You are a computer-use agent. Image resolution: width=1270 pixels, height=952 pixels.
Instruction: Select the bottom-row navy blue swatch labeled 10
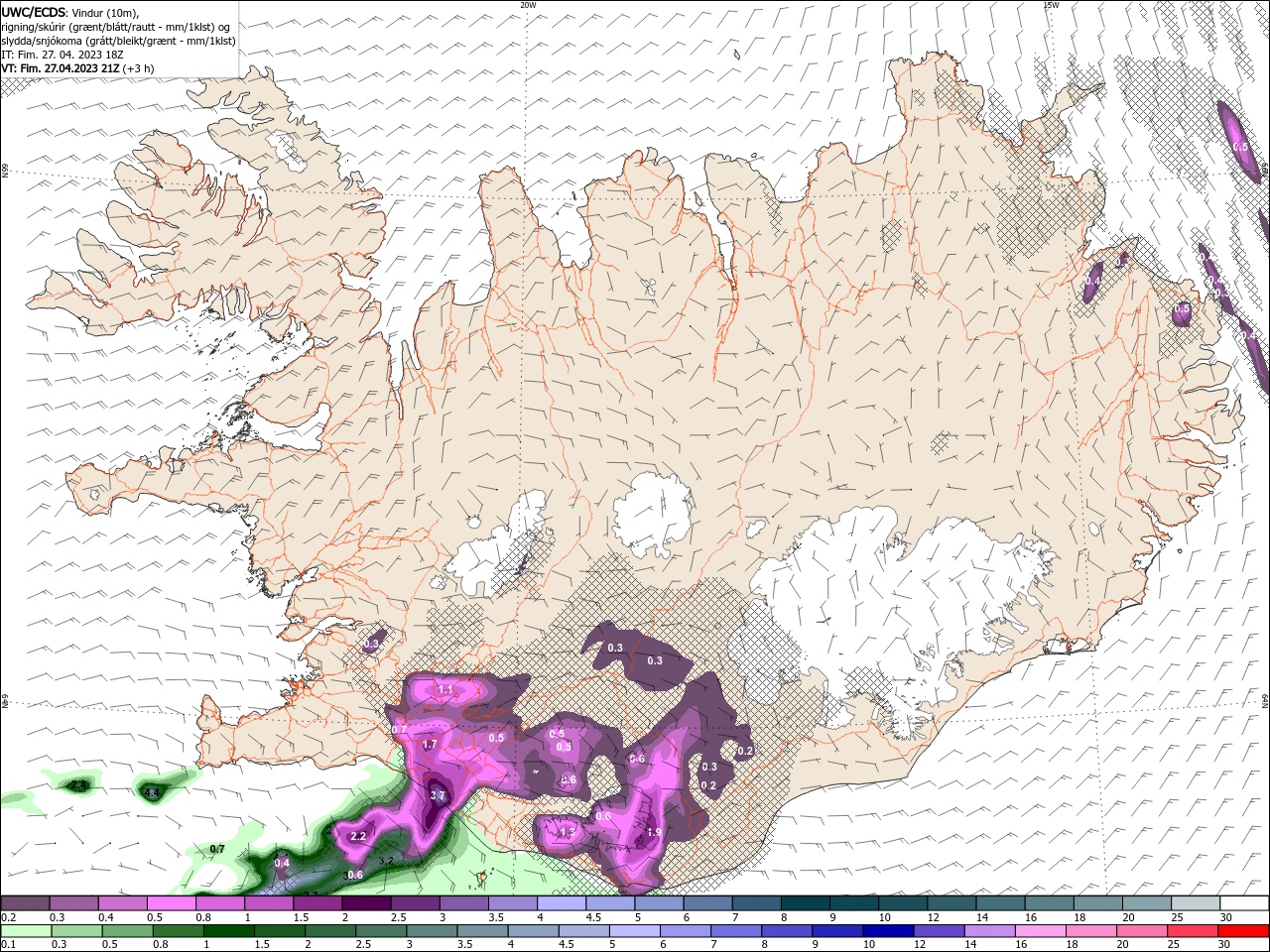pos(888,930)
